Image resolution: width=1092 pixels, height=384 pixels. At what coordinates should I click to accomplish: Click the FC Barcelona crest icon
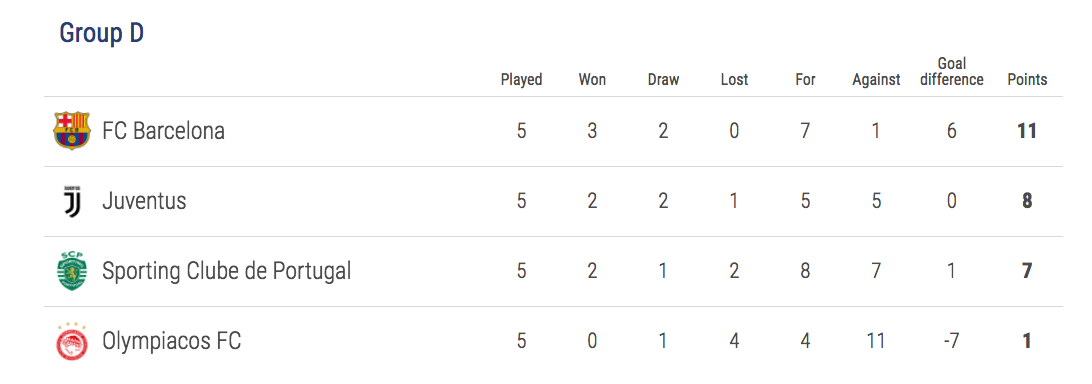click(x=72, y=131)
